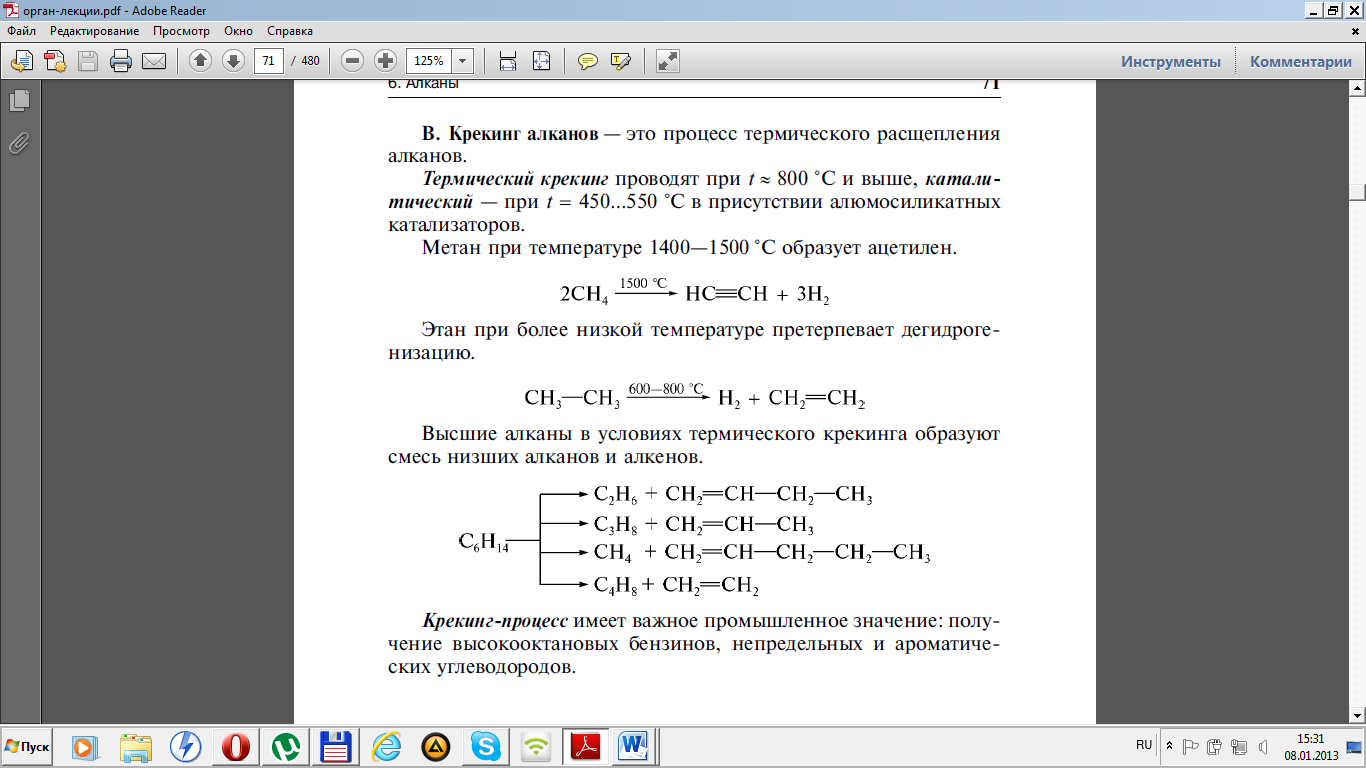Show hidden tray icons arrow
1366x768 pixels.
(1169, 746)
